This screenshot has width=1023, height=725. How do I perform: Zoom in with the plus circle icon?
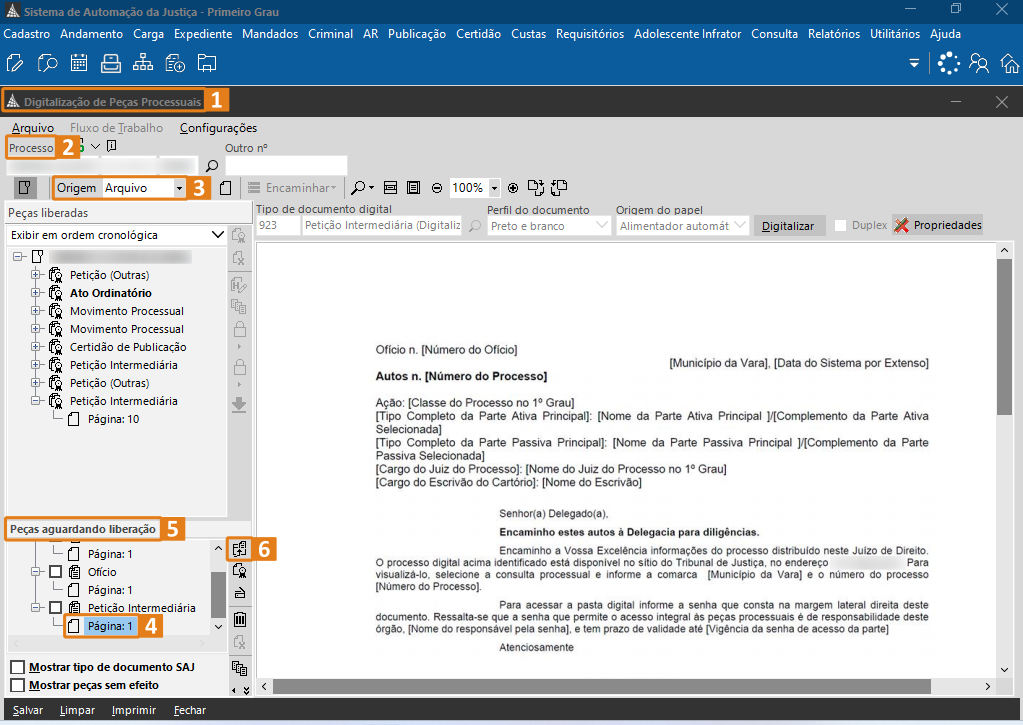[x=513, y=188]
